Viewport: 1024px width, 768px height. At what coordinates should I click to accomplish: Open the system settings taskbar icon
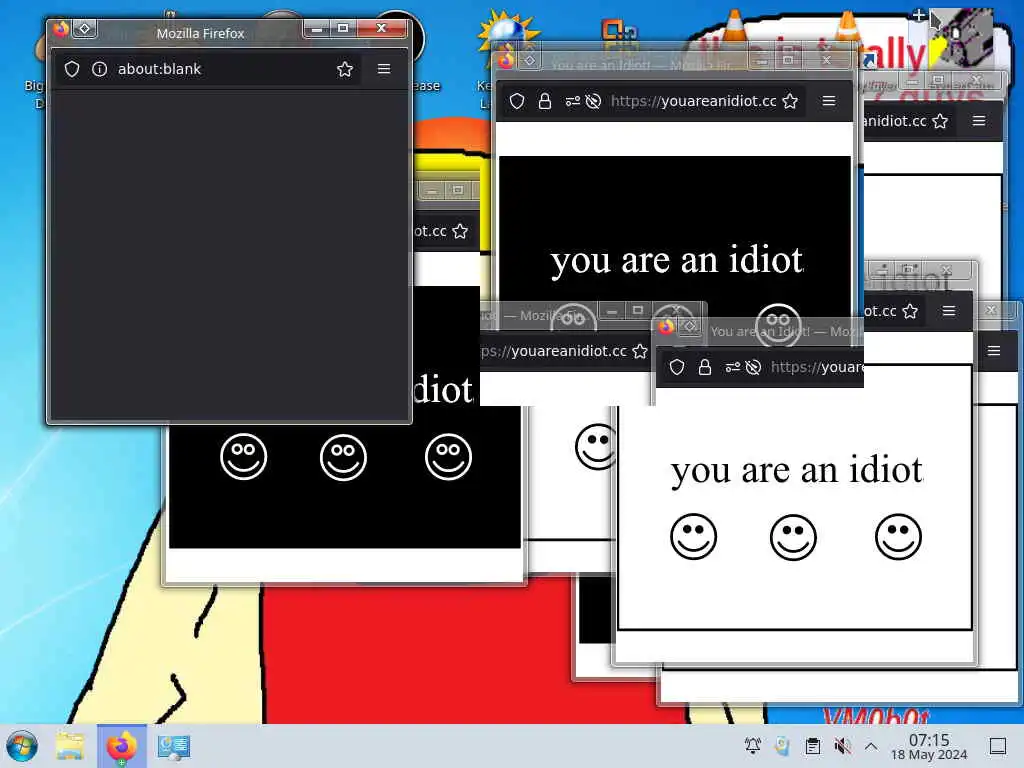(174, 746)
